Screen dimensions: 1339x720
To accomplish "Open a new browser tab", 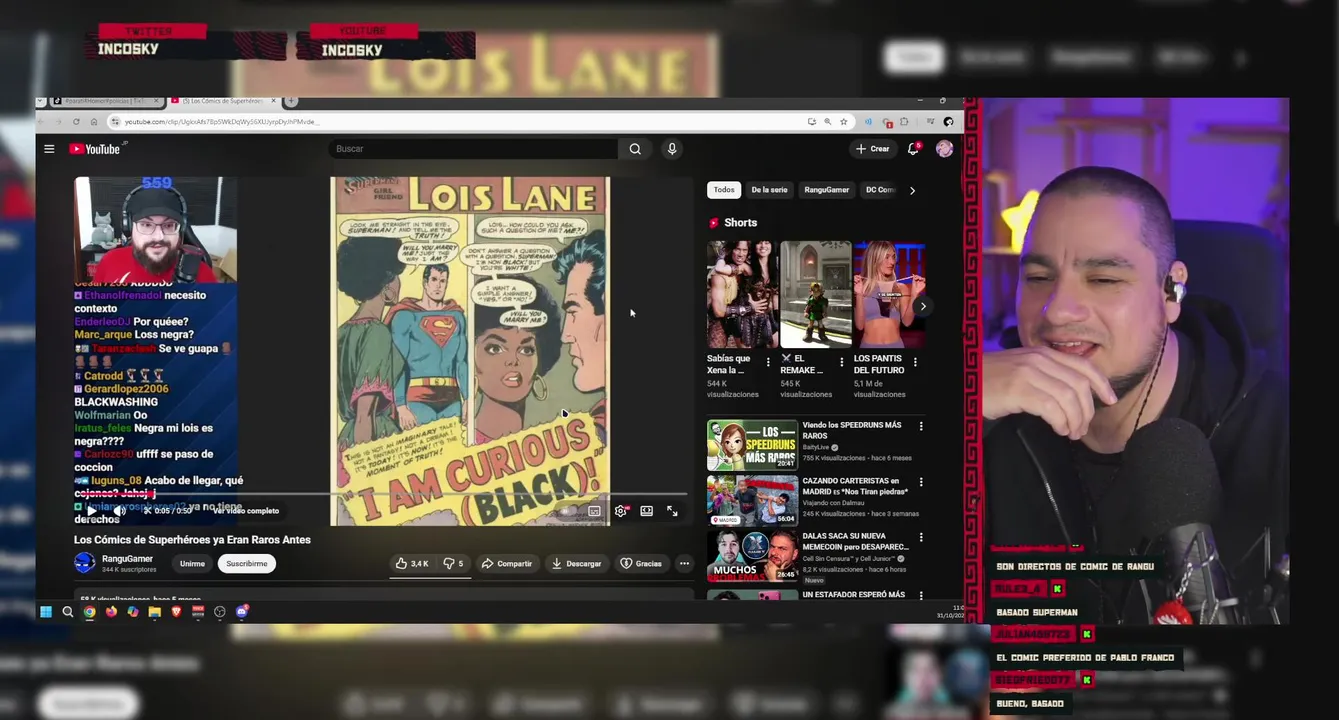I will click(x=291, y=101).
